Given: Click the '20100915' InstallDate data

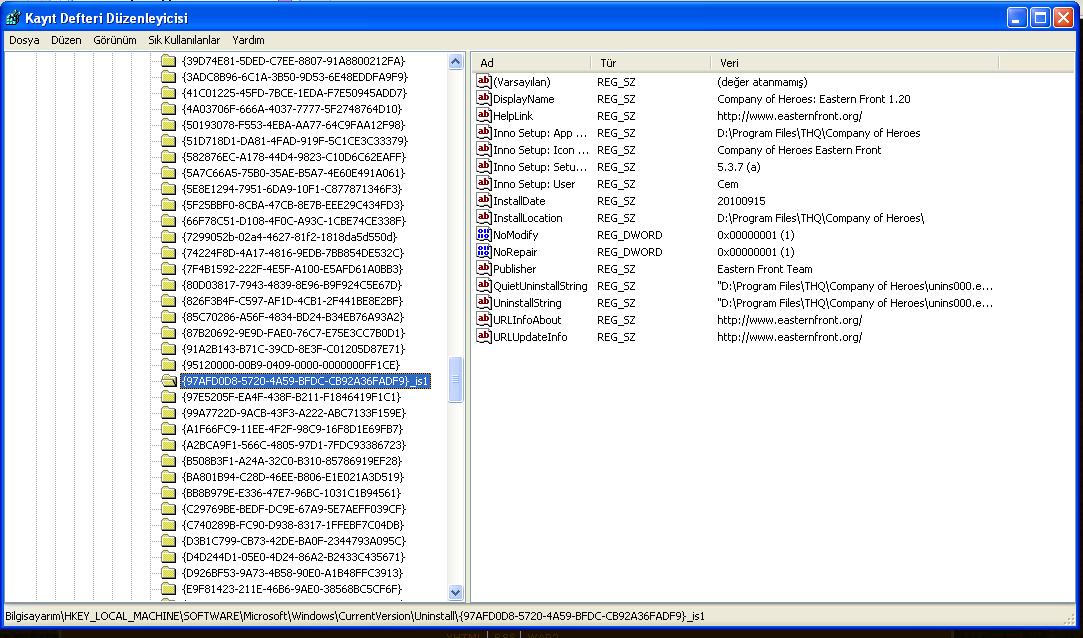Looking at the screenshot, I should point(741,201).
